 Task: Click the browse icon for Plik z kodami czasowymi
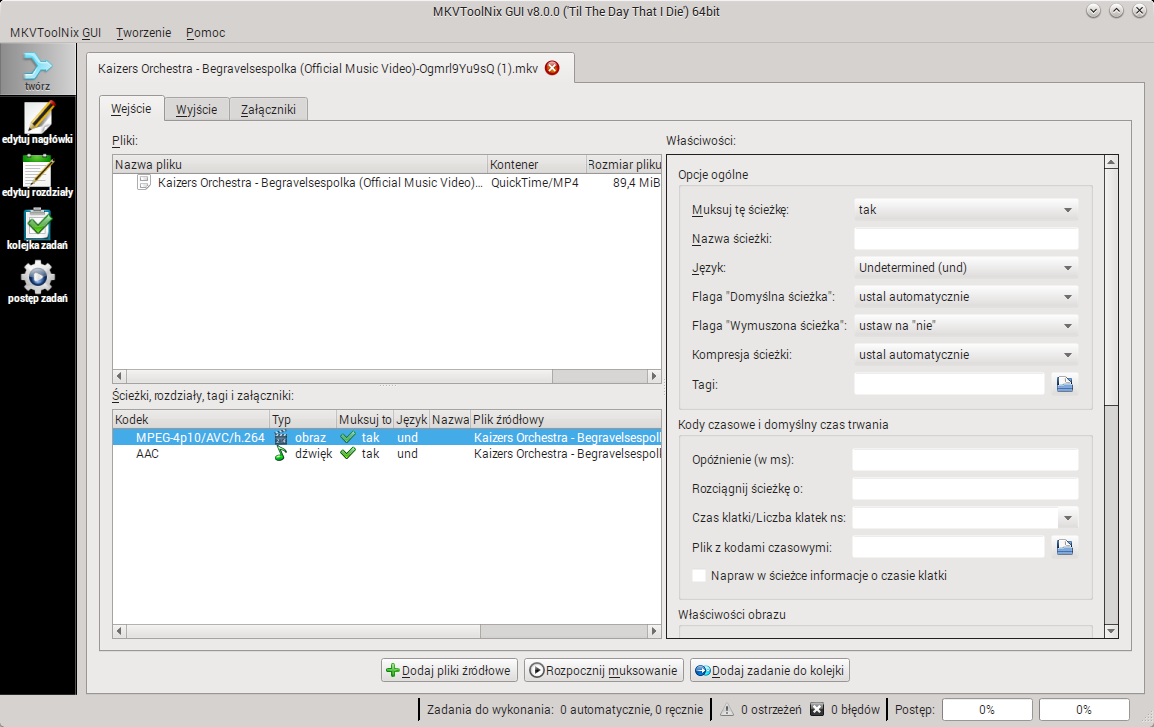coord(1064,547)
